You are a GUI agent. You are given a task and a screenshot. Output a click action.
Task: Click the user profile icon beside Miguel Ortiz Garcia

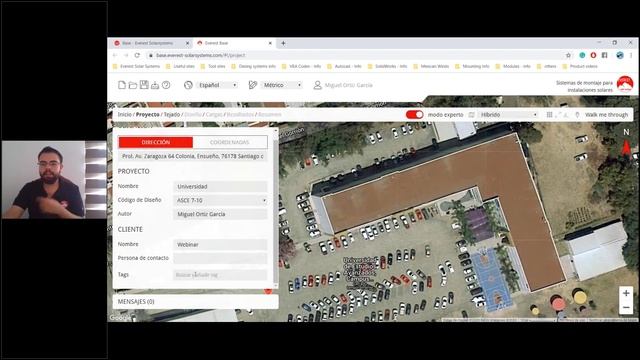tap(317, 85)
